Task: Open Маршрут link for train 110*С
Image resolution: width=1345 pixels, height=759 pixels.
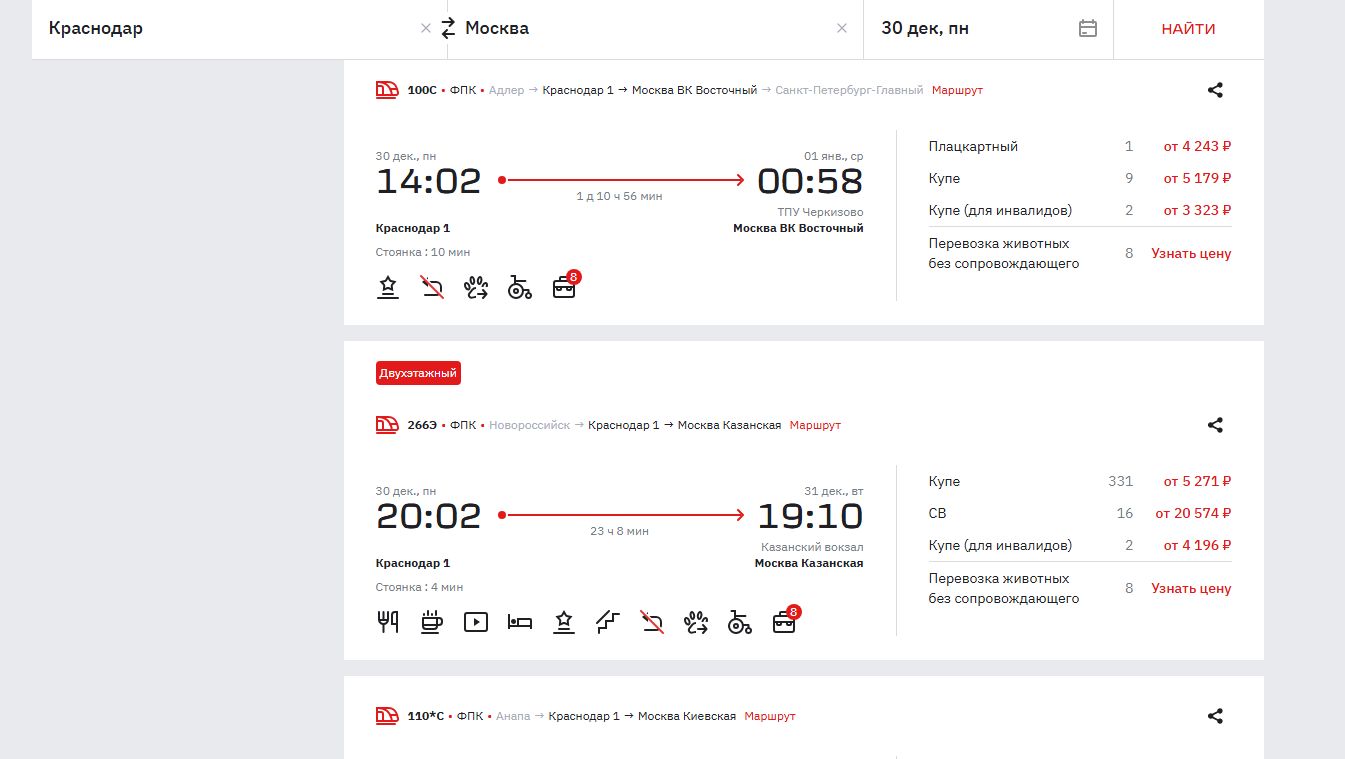Action: [770, 716]
